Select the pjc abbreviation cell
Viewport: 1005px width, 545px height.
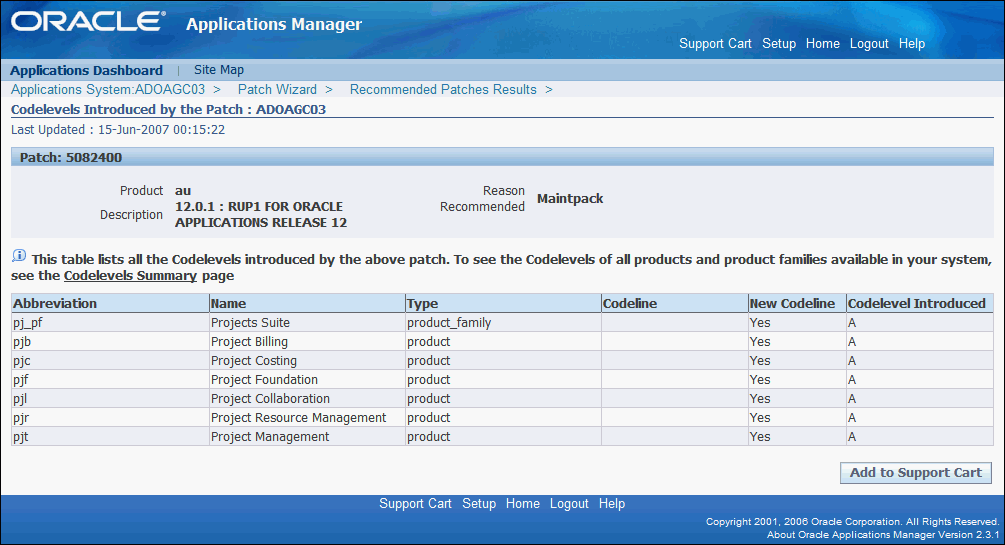pos(110,360)
